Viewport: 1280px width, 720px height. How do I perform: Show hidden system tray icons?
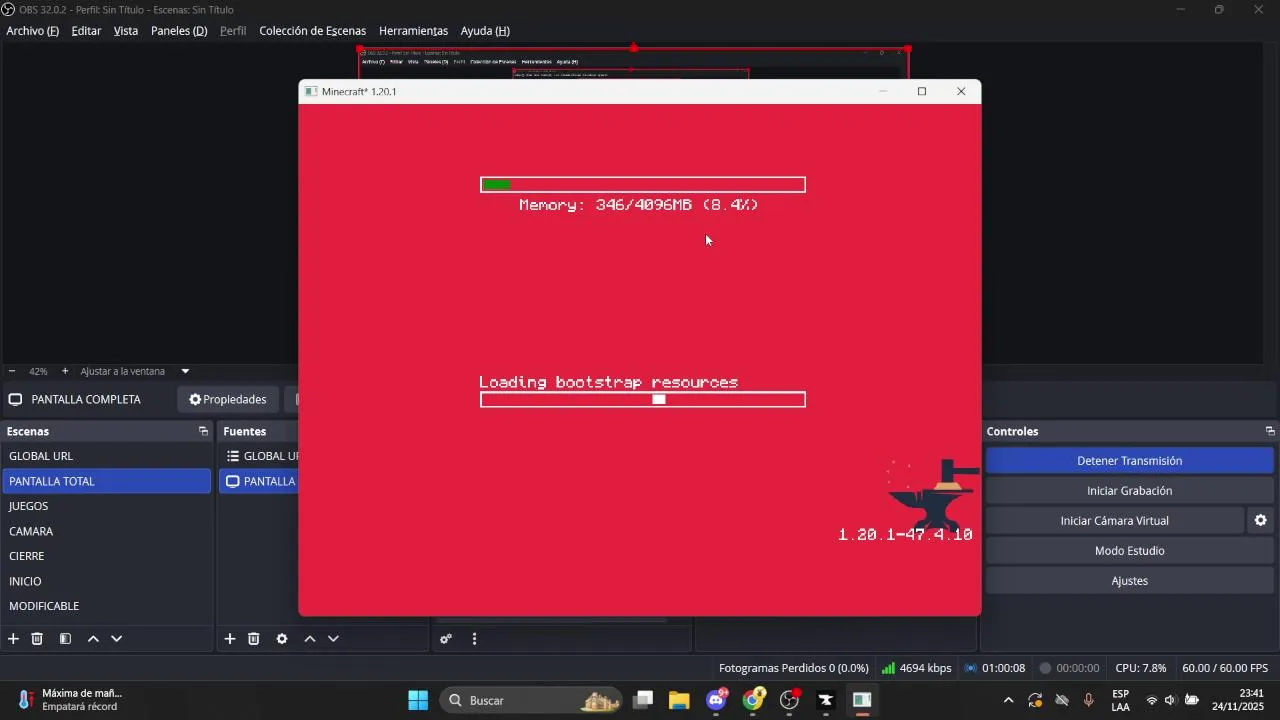tap(1008, 700)
